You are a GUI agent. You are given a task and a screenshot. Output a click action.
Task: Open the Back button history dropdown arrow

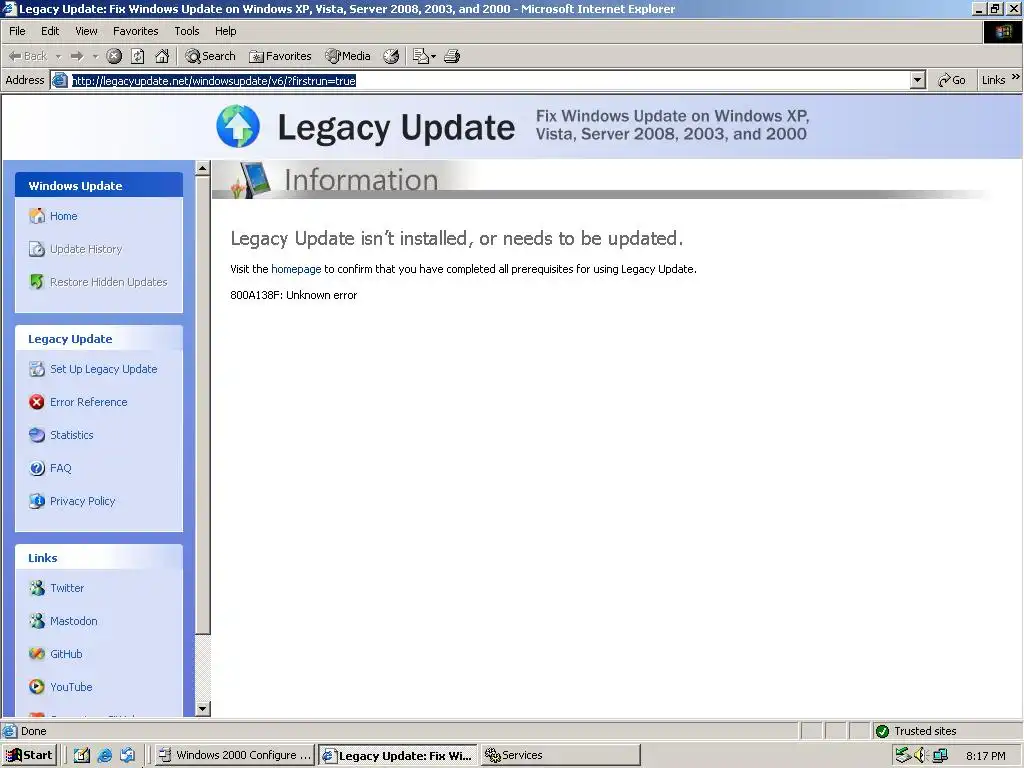click(58, 56)
